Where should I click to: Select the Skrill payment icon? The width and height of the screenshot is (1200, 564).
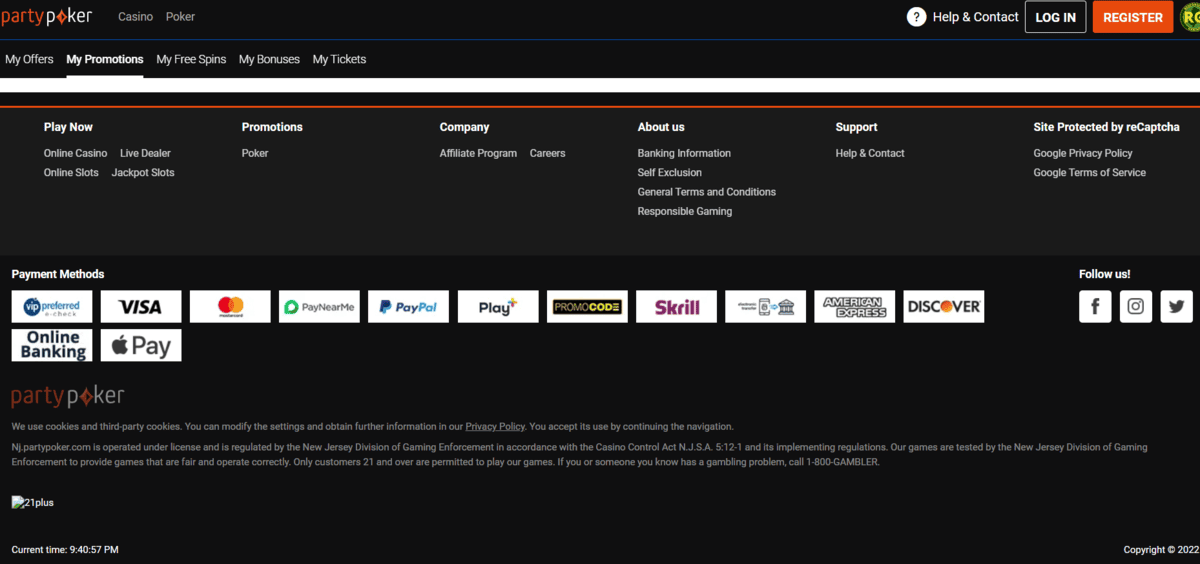pos(676,307)
